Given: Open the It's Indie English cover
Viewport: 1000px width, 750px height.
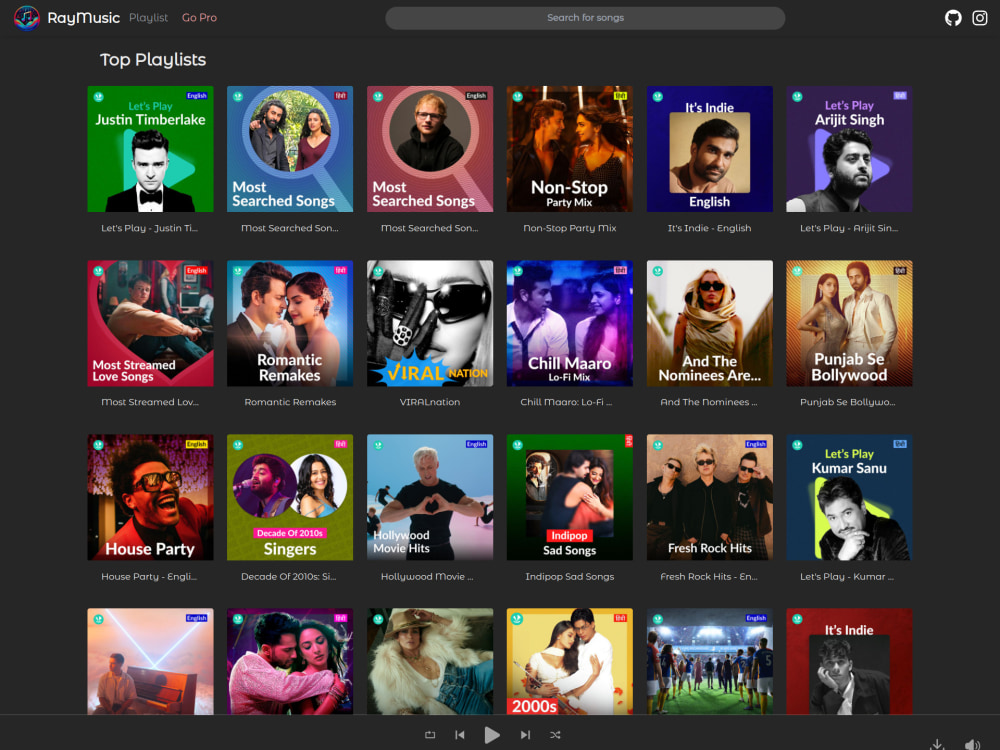Looking at the screenshot, I should click(710, 149).
